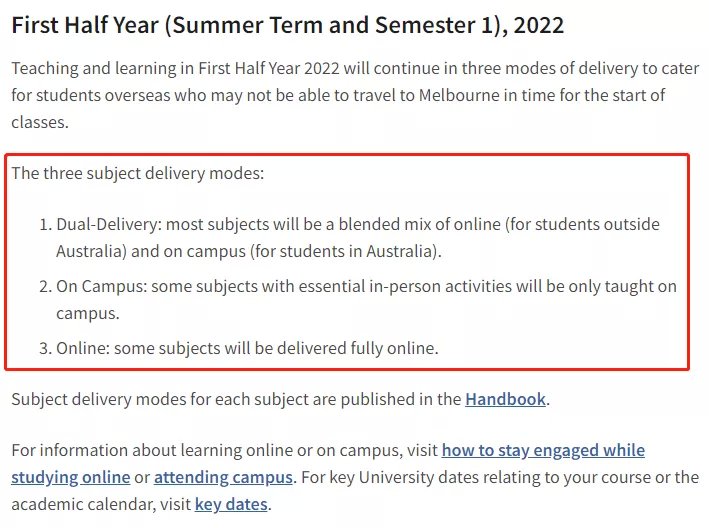
Task: Open the Handbook link
Action: point(505,399)
